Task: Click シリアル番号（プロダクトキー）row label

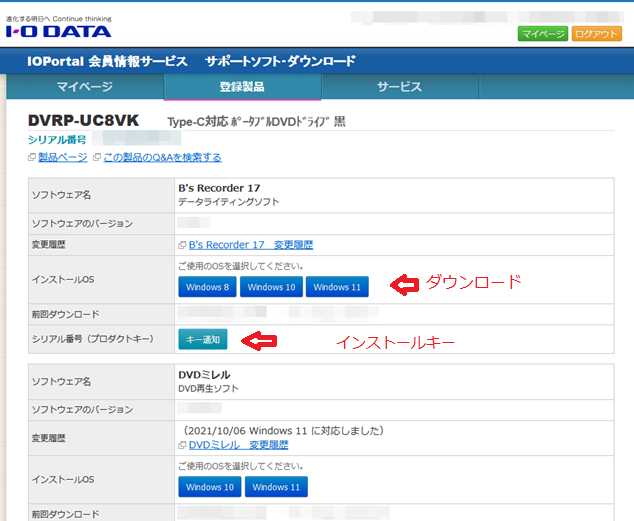Action: 93,339
